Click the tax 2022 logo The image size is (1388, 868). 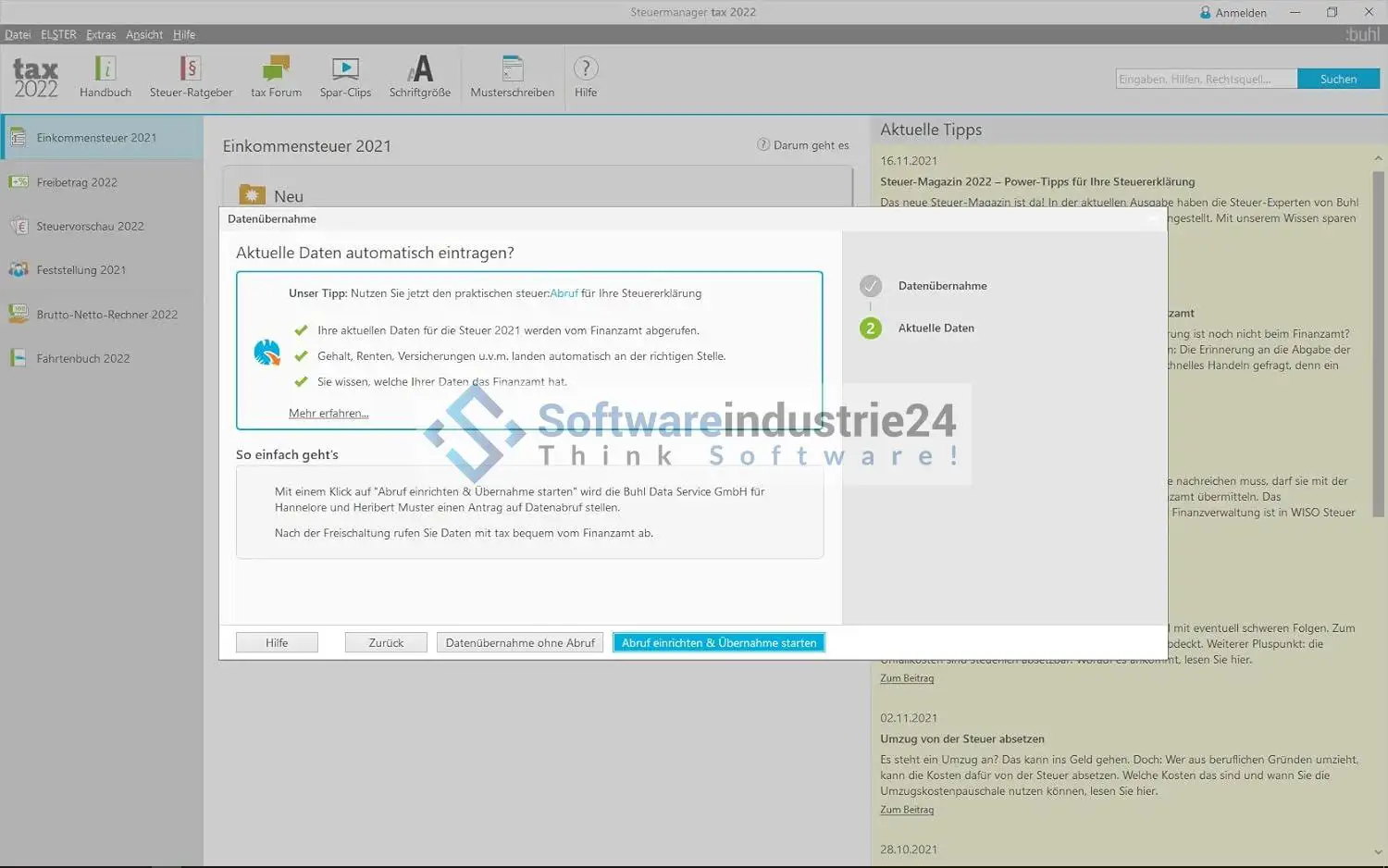35,78
